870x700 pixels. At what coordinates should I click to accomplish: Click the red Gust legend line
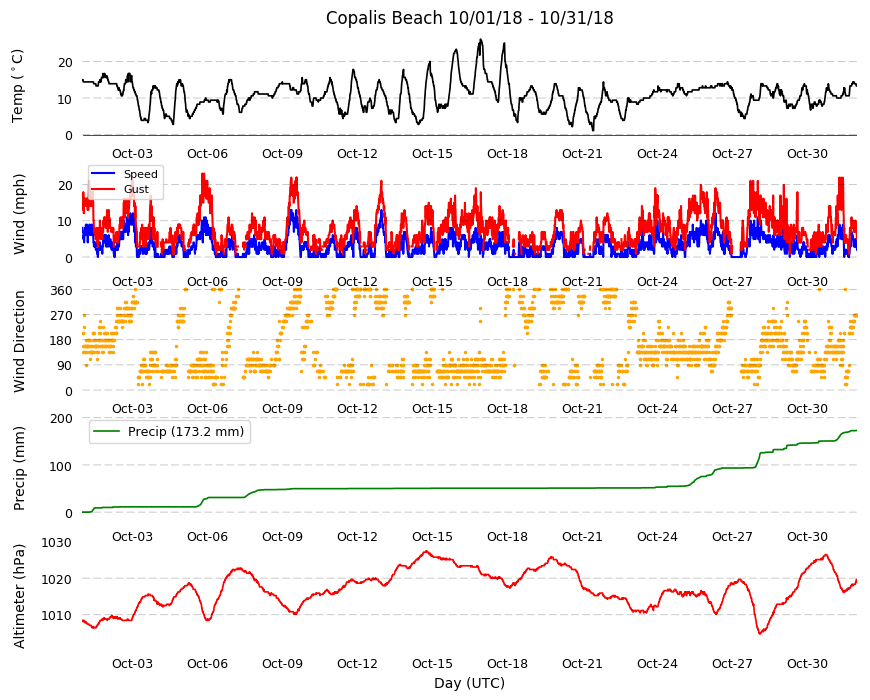pyautogui.click(x=103, y=189)
